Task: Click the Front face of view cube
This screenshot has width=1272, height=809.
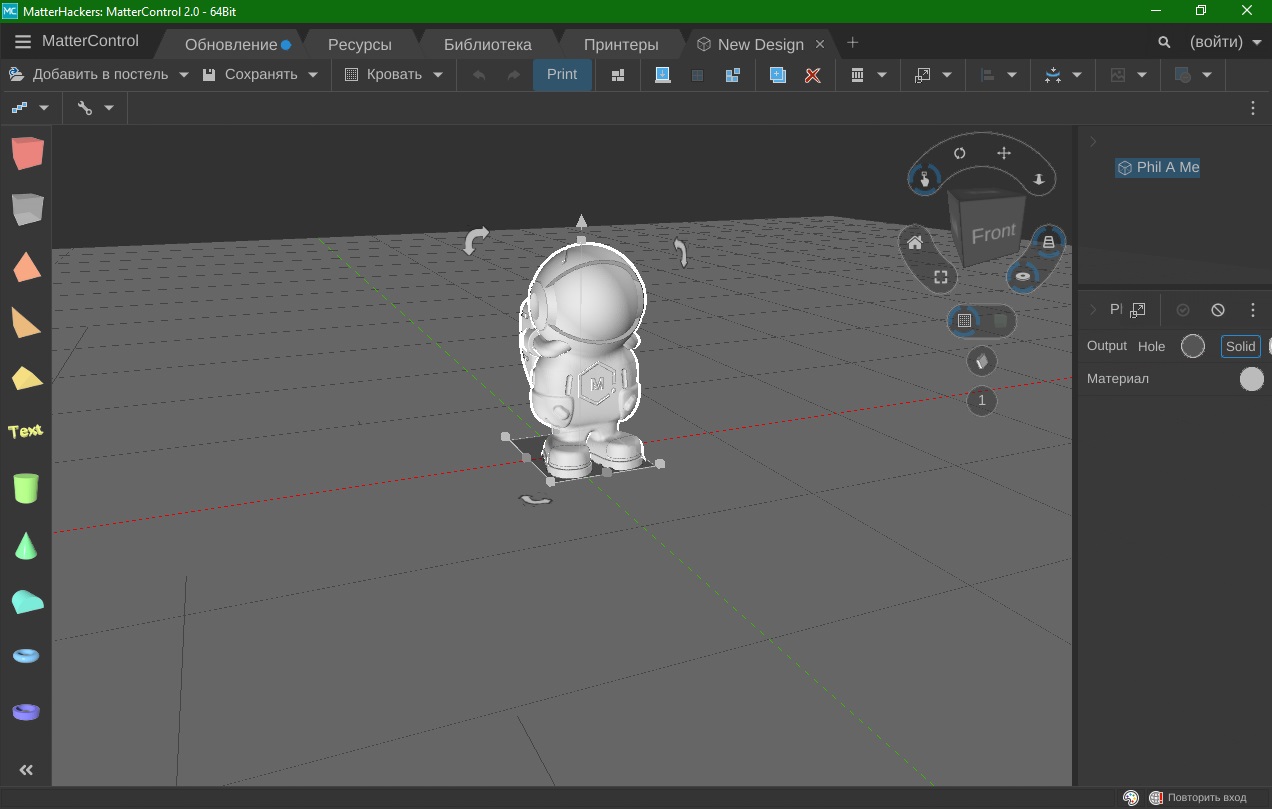Action: click(993, 234)
